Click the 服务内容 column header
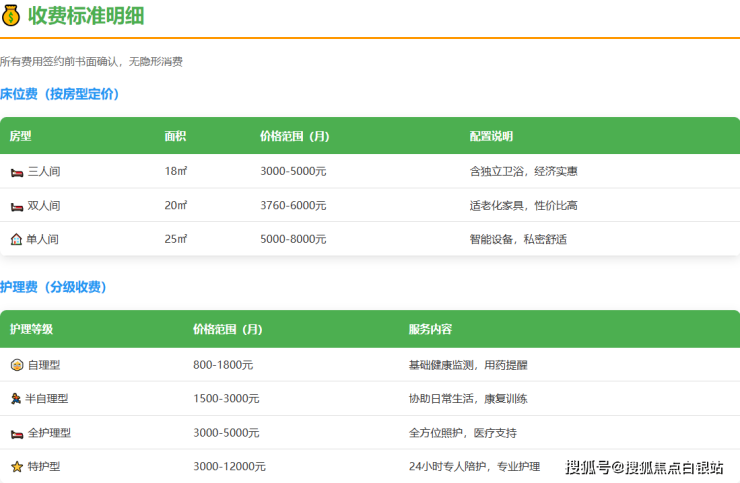Viewport: 740px width, 483px height. (430, 329)
